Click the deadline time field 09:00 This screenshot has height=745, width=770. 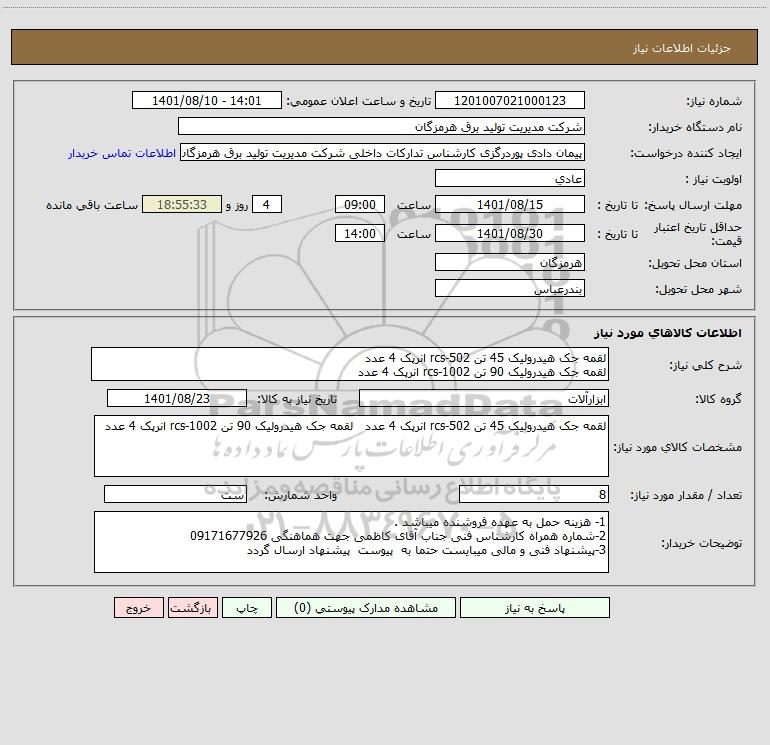click(x=359, y=204)
